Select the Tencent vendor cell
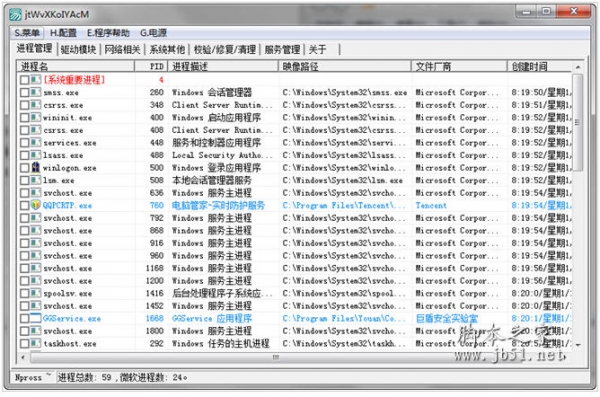The width and height of the screenshot is (600, 397). pos(431,206)
